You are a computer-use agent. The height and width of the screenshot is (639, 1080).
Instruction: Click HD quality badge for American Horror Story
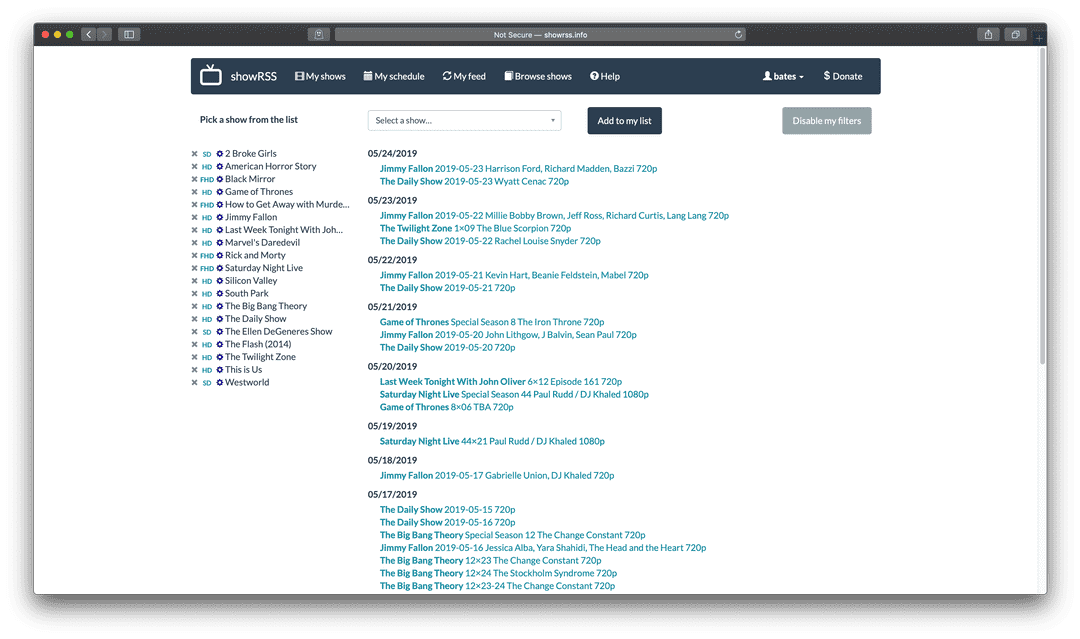point(207,167)
